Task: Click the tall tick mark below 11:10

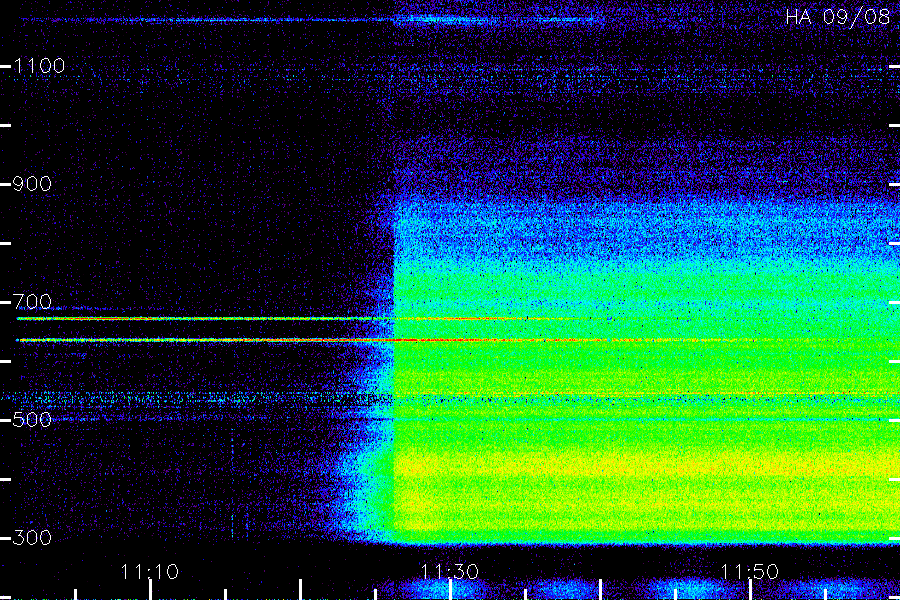Action: pyautogui.click(x=150, y=590)
